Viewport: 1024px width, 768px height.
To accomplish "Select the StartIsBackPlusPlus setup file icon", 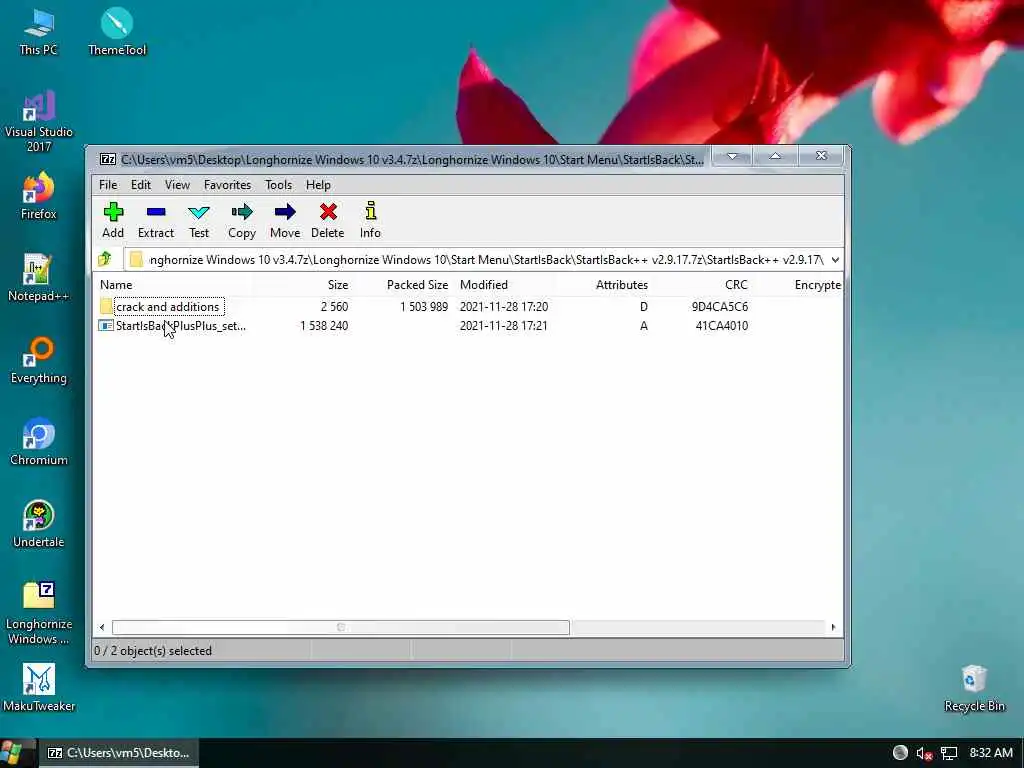I will point(106,325).
